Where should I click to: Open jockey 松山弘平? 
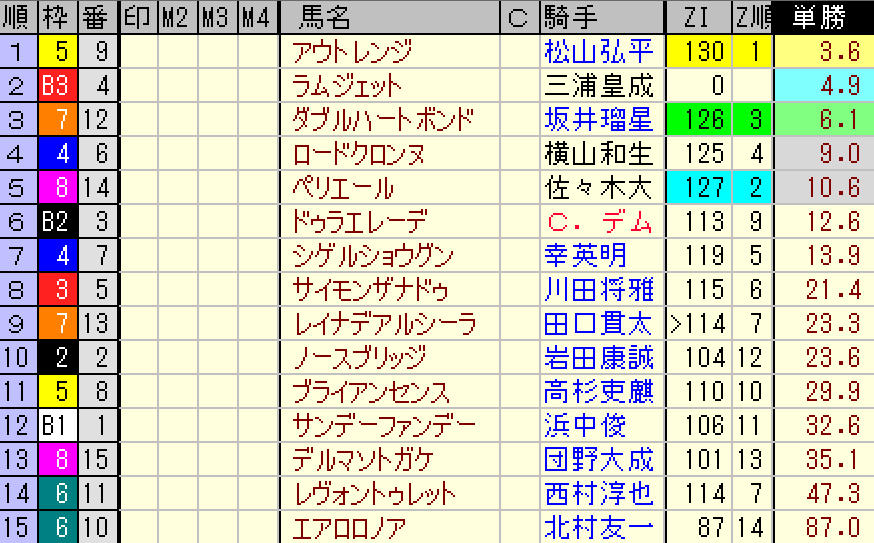coord(598,51)
